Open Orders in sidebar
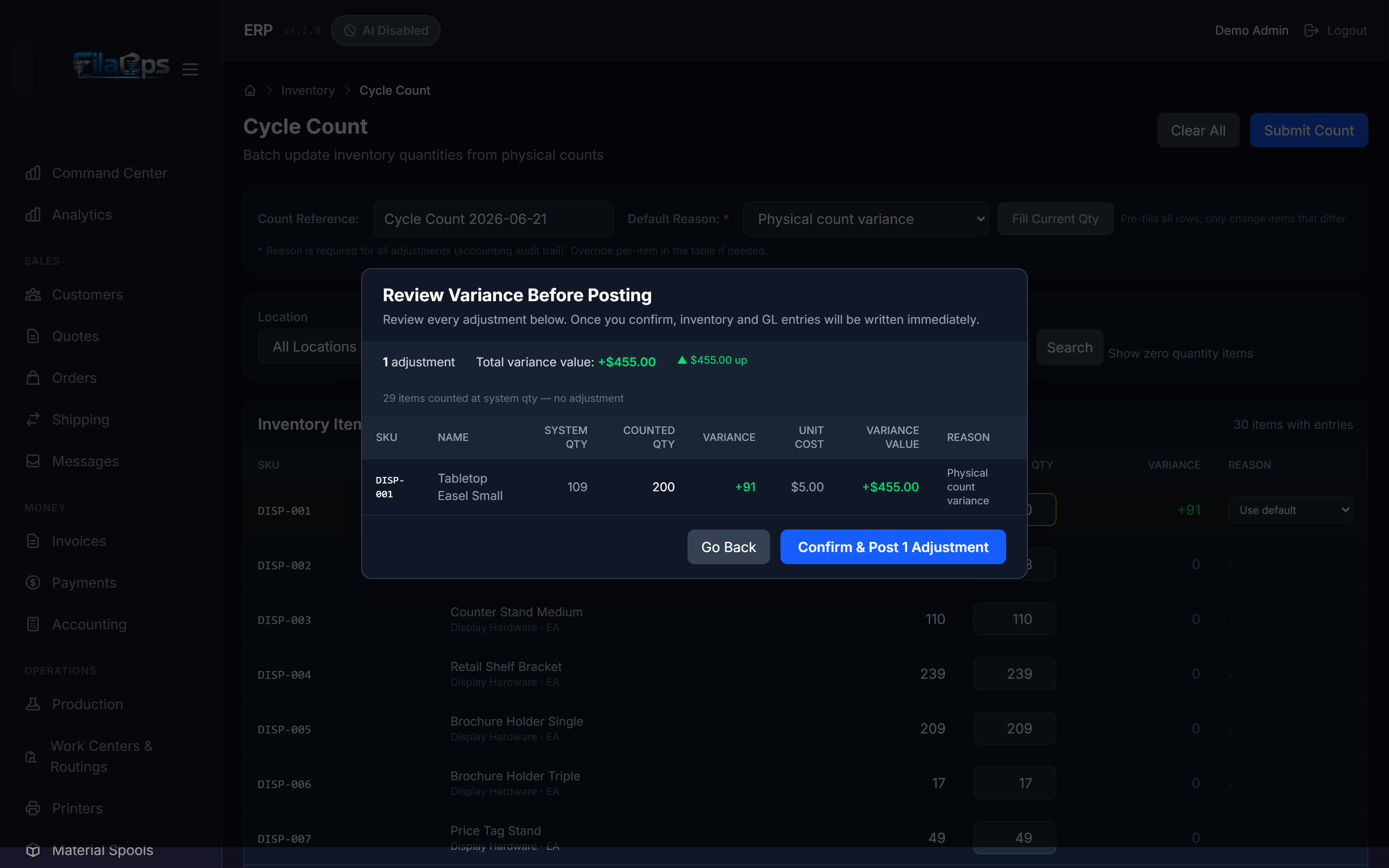The width and height of the screenshot is (1389, 868). coord(74,378)
